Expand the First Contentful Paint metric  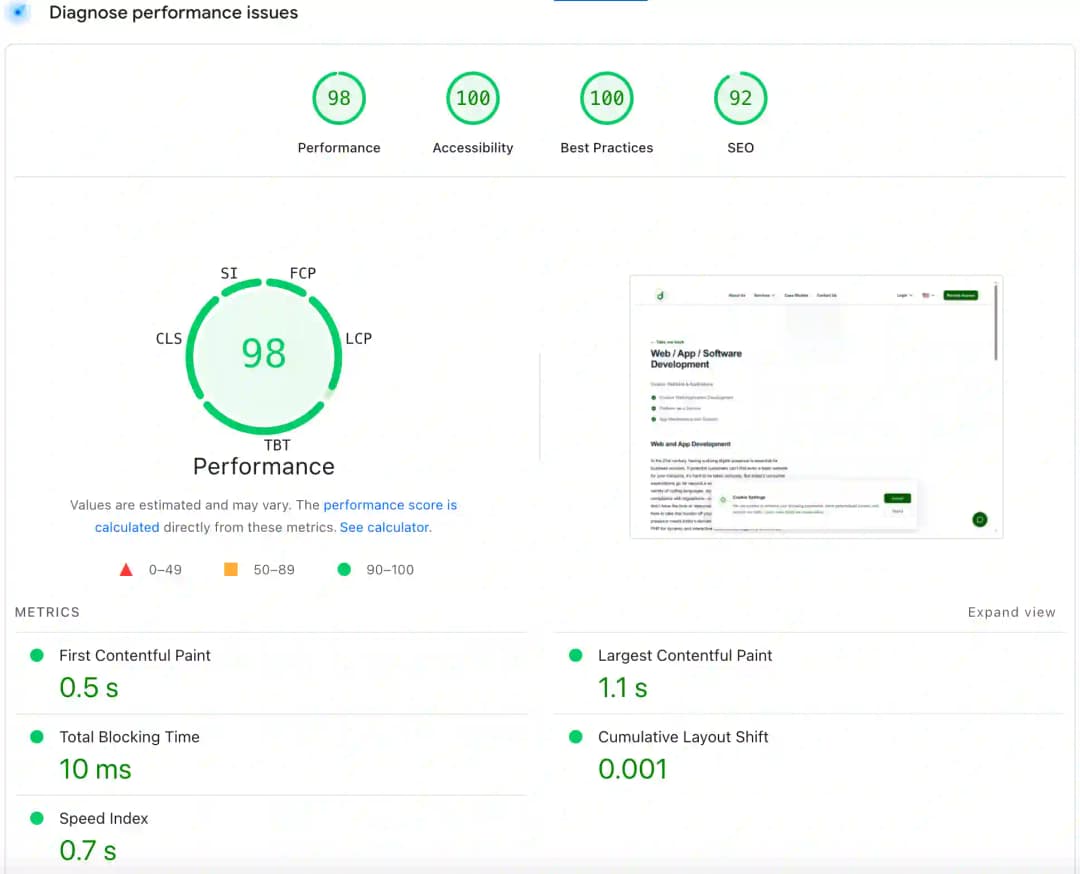click(x=135, y=656)
